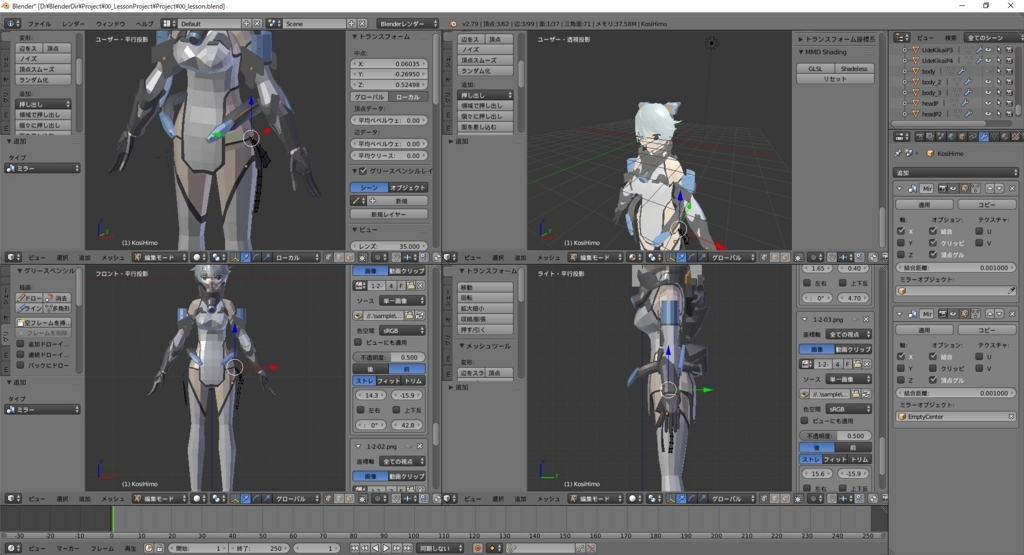This screenshot has width=1024, height=555.
Task: Select グローバル in the transform panel
Action: (370, 97)
